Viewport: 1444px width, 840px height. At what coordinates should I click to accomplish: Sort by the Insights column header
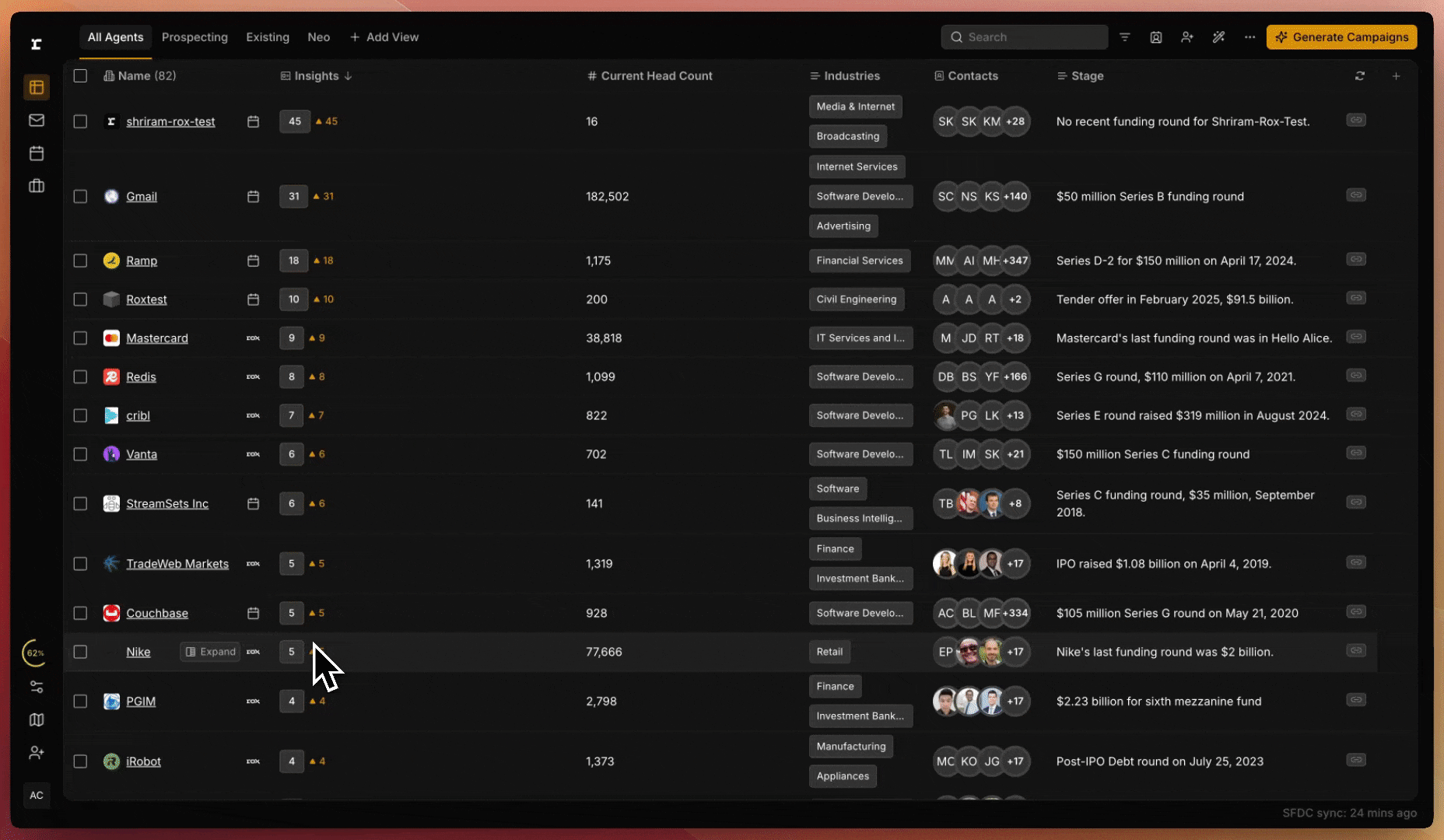pyautogui.click(x=316, y=76)
